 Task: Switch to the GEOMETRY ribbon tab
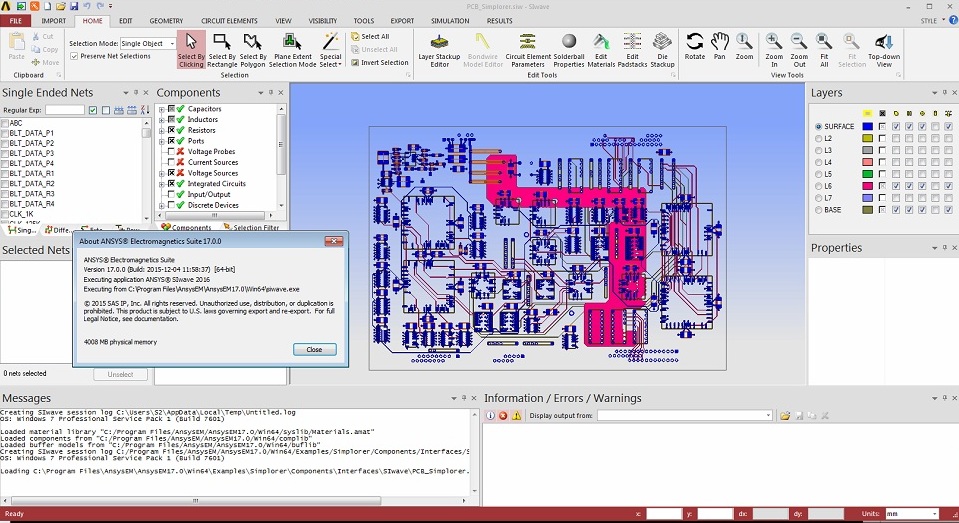click(x=166, y=21)
